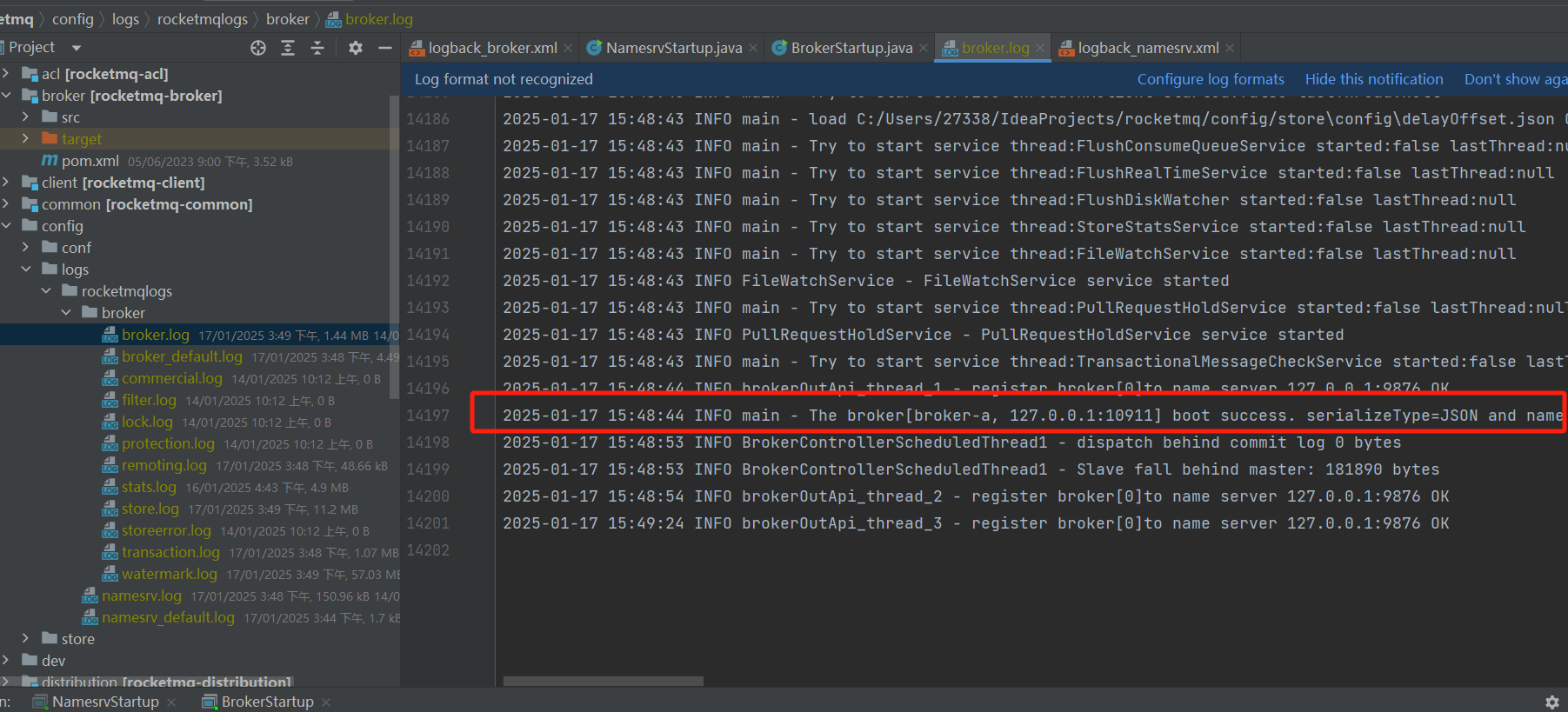This screenshot has width=1568, height=712.
Task: Close the NamesrvStartup run tab
Action: point(171,702)
